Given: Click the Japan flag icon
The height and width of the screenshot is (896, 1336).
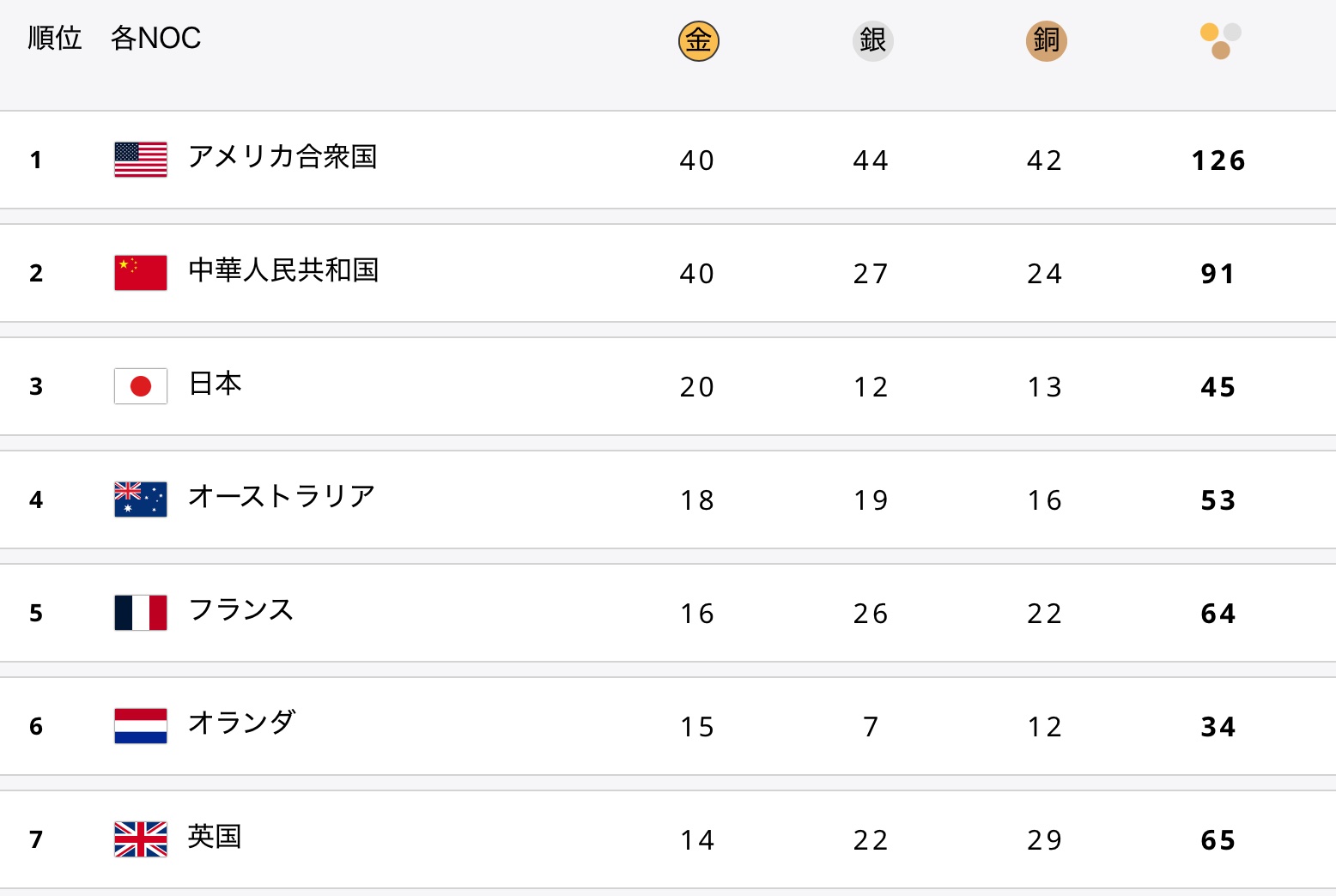Looking at the screenshot, I should 141,386.
